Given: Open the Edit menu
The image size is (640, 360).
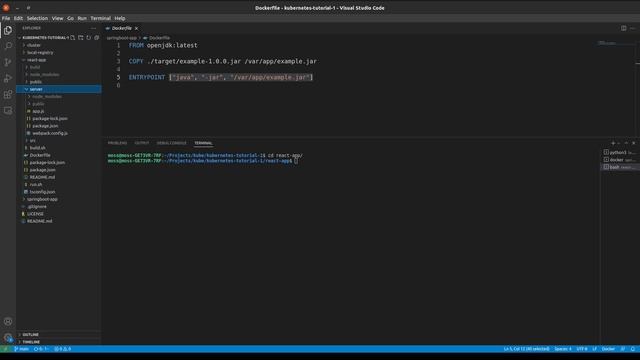Looking at the screenshot, I should click(x=18, y=18).
